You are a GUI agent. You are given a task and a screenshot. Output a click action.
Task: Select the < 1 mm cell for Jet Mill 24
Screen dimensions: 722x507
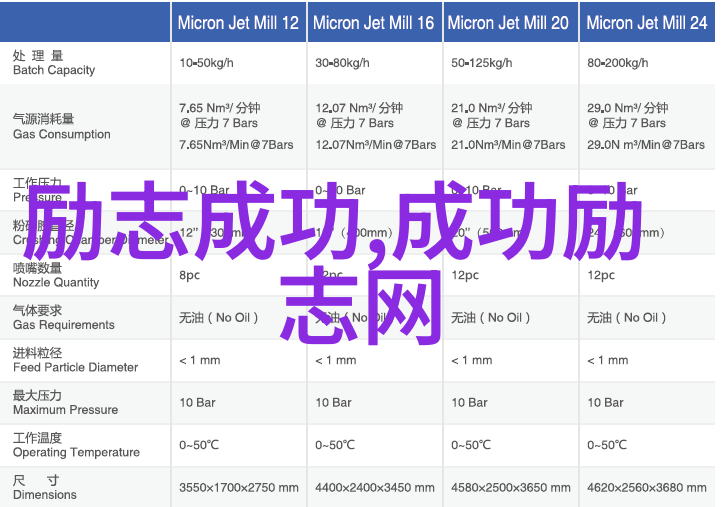pos(608,360)
